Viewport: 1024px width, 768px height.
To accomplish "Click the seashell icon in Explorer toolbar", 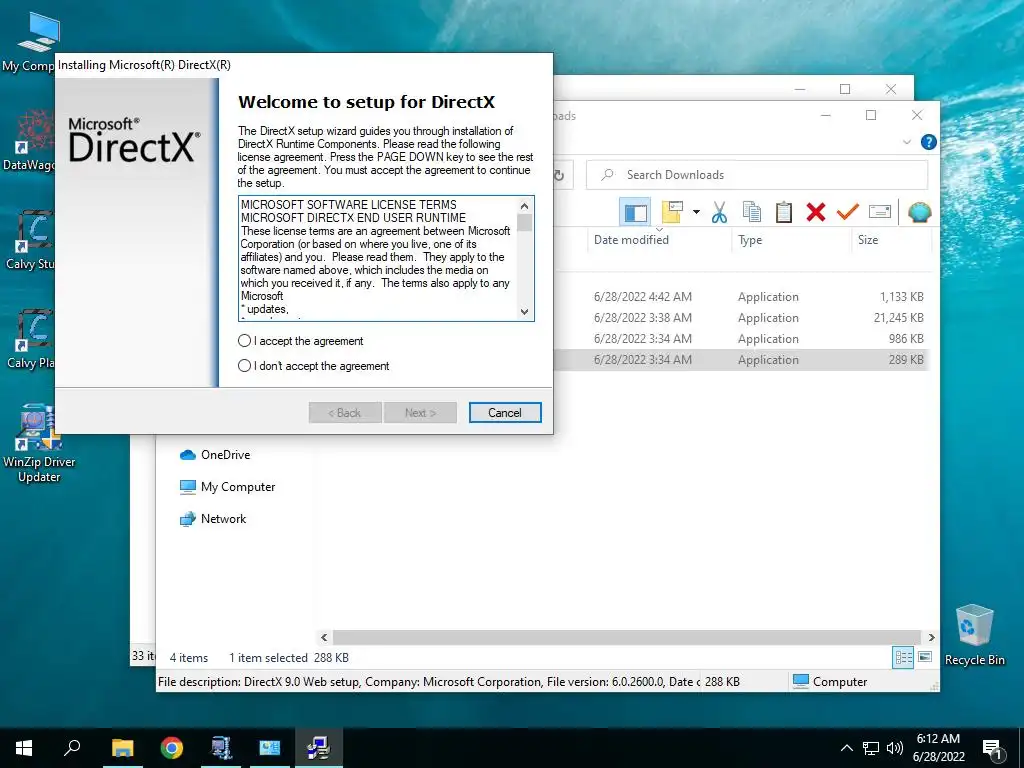I will coord(920,212).
